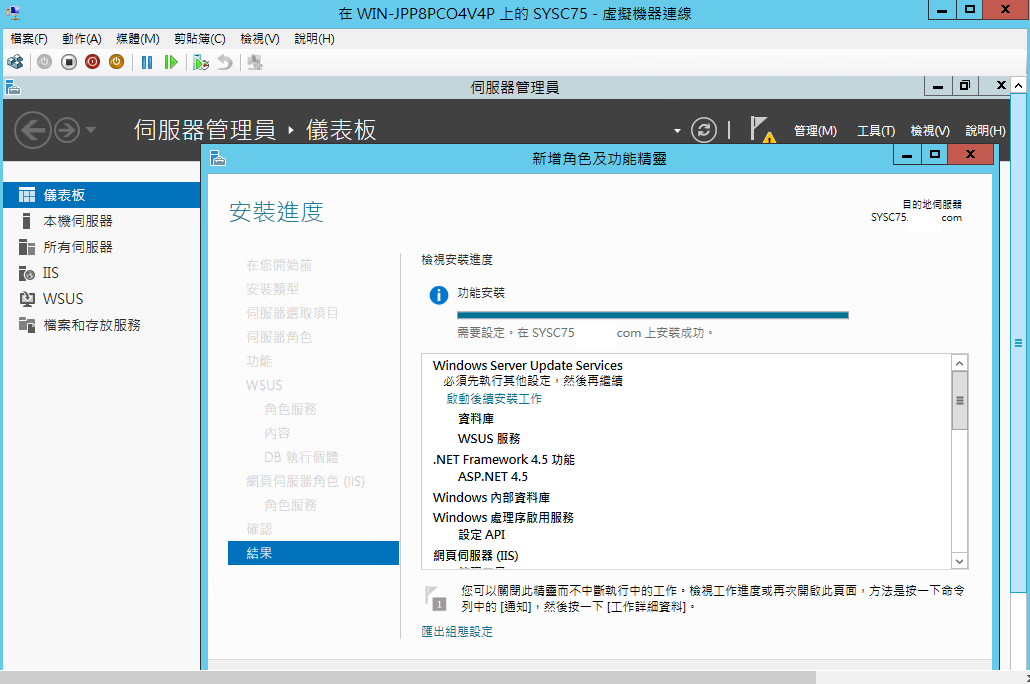
Task: Click the DB 執行個體 wizard step
Action: (301, 457)
